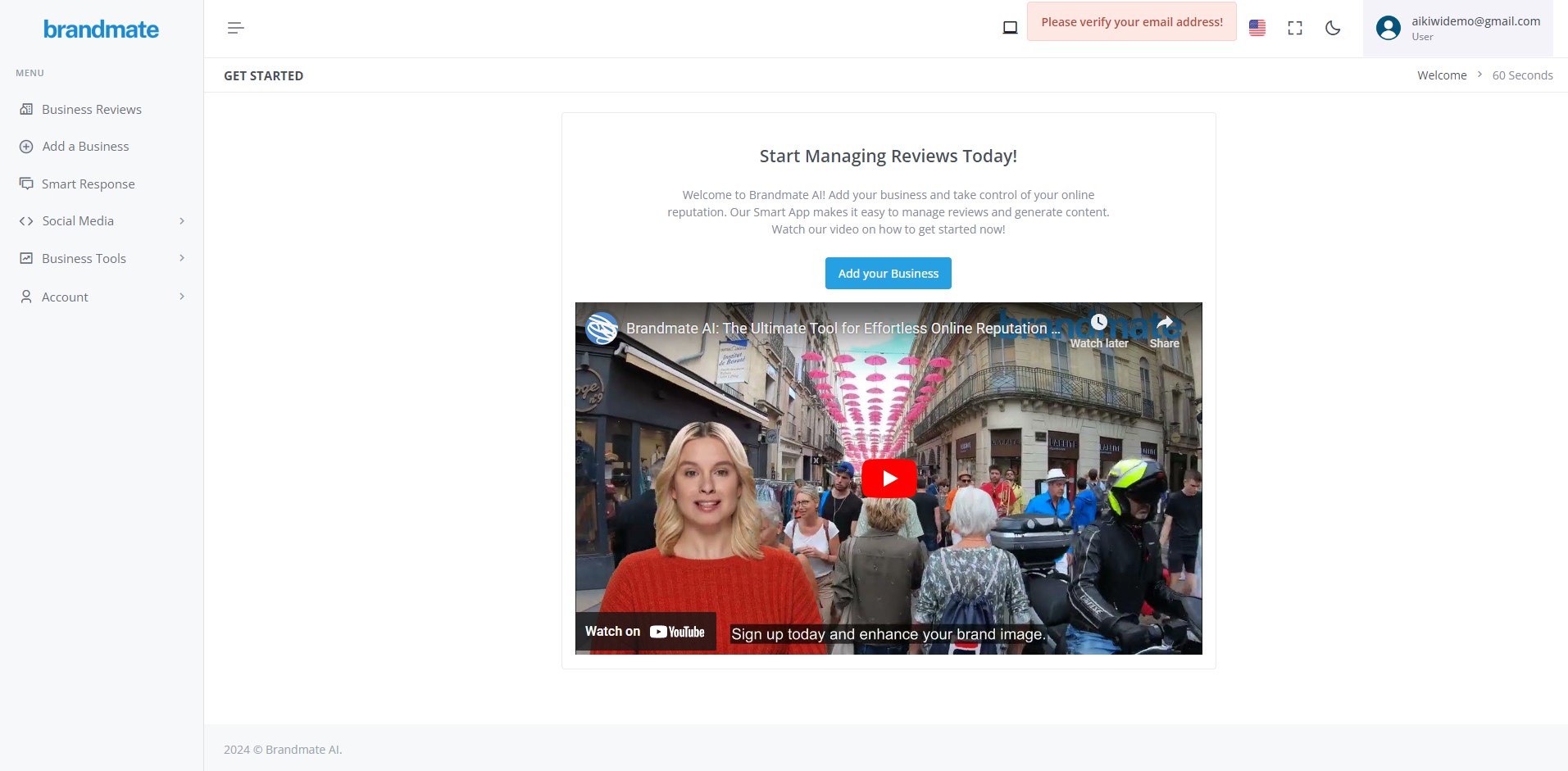Expand the Social Media submenu chevron

pyautogui.click(x=182, y=221)
